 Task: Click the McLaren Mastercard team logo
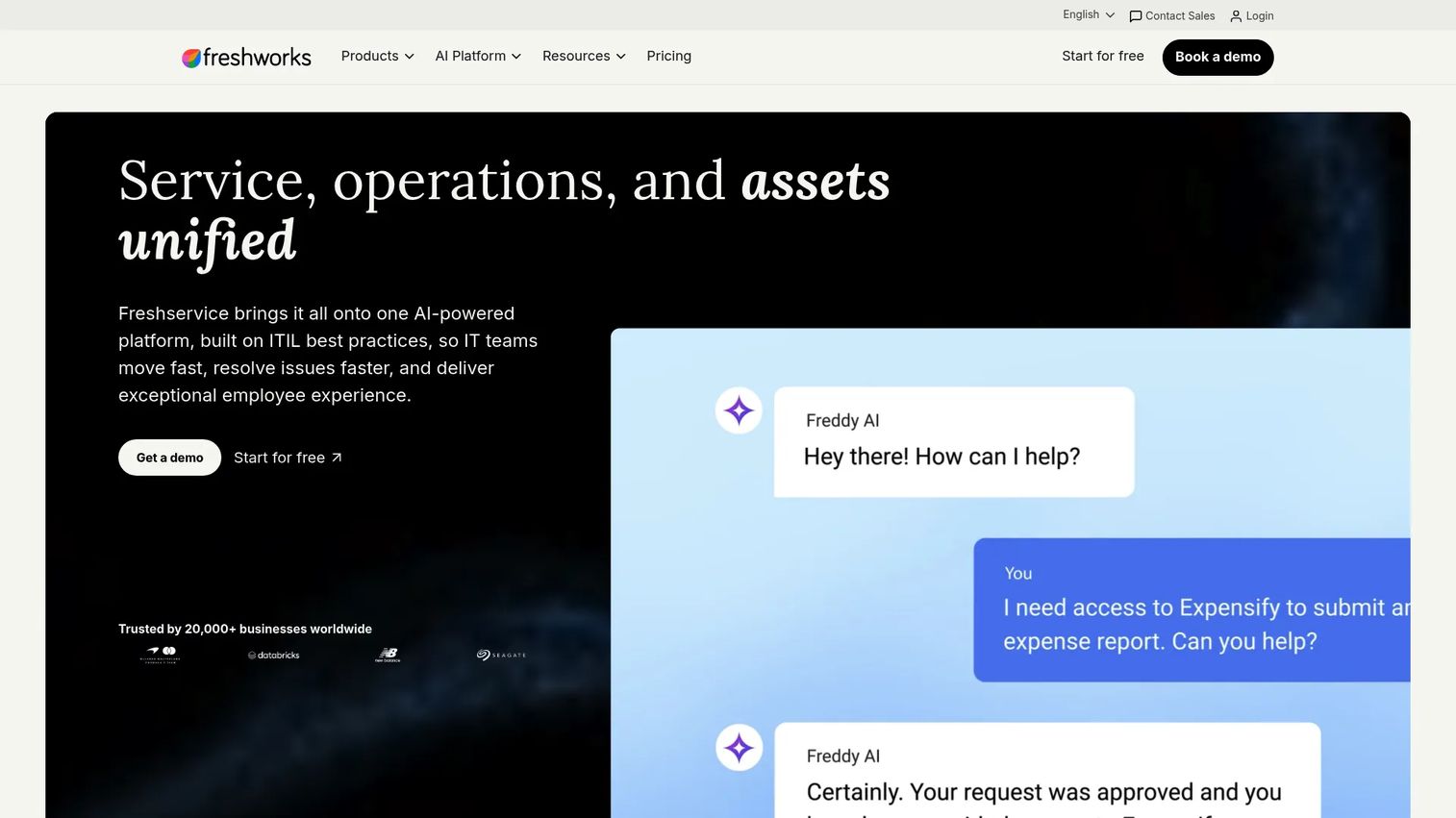162,655
